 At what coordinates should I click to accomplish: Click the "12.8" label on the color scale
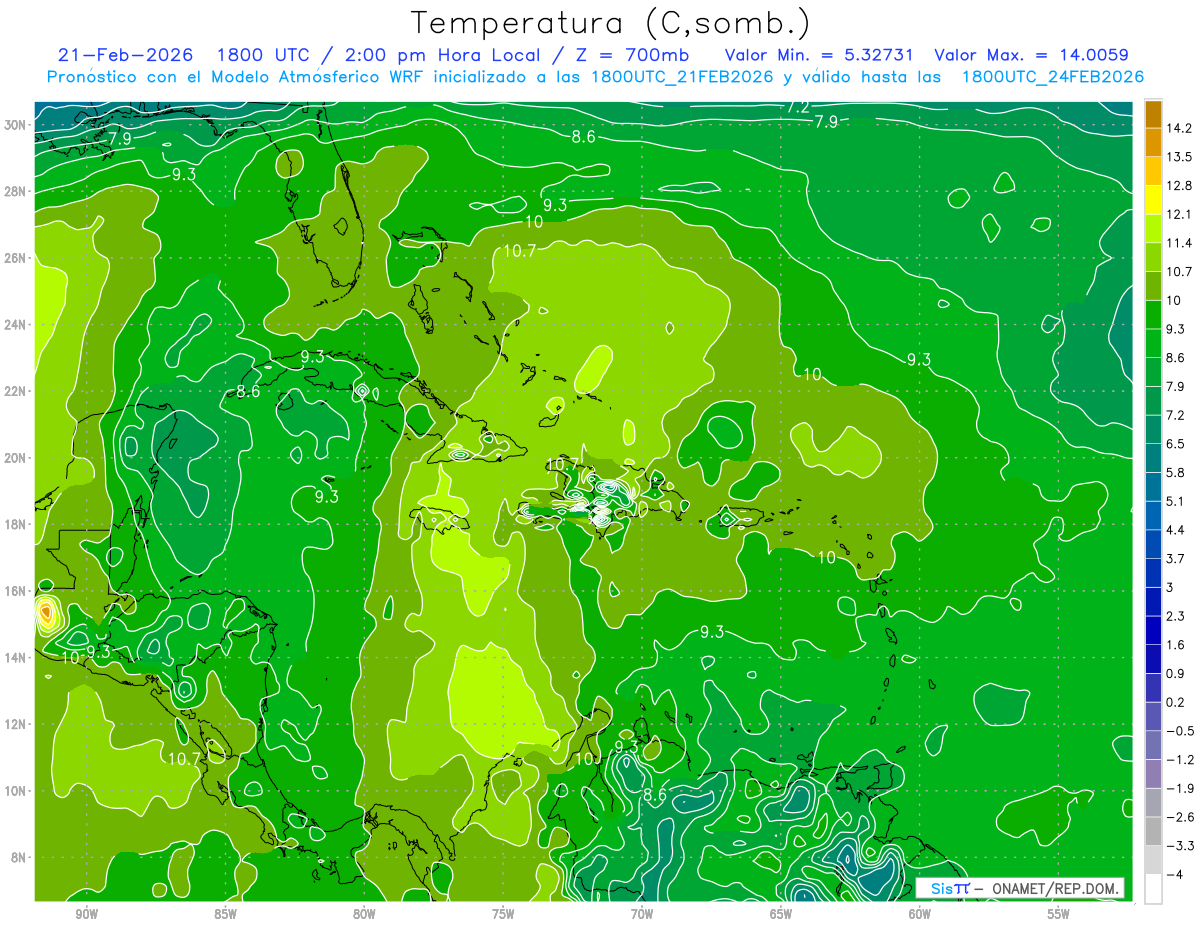(x=1179, y=185)
